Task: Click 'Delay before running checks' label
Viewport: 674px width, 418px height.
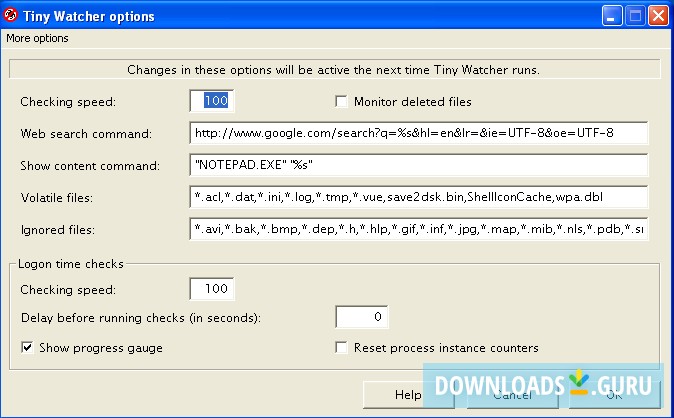Action: [x=141, y=318]
